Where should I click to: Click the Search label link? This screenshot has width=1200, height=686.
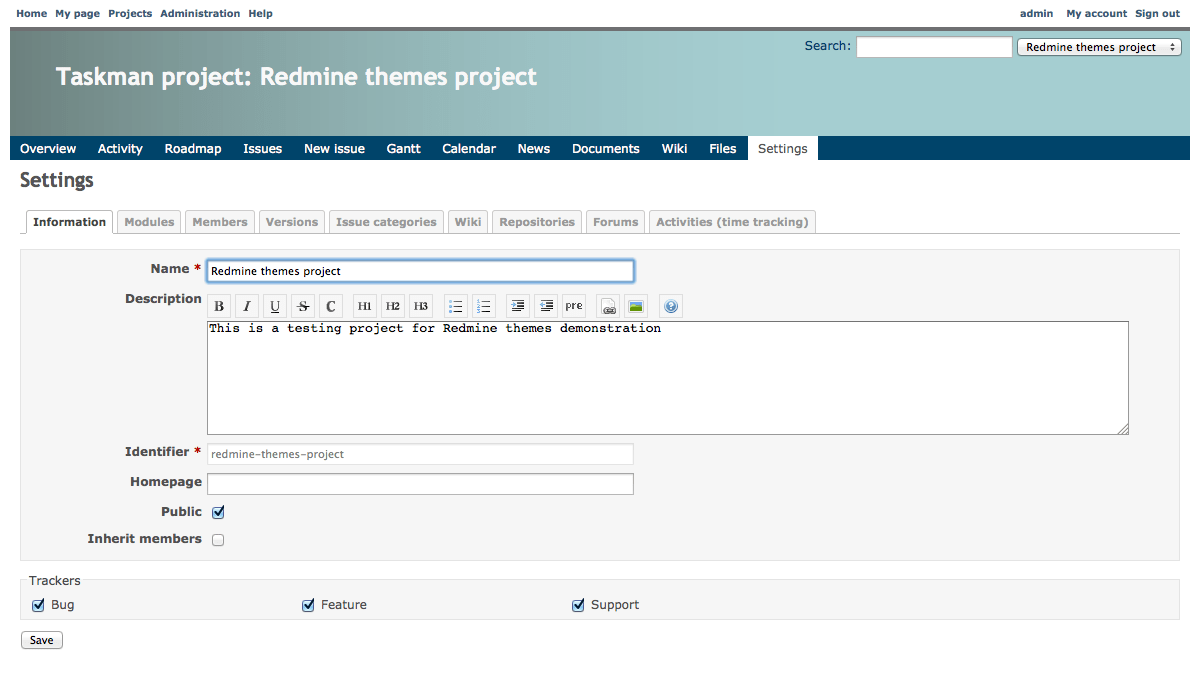(x=827, y=46)
